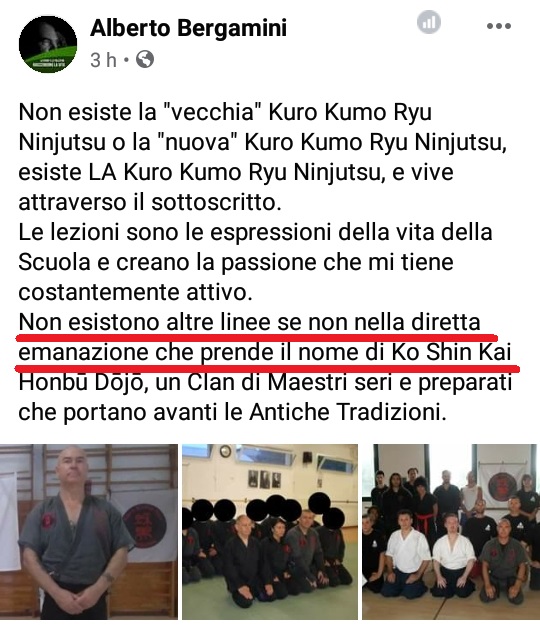The height and width of the screenshot is (625, 540).
Task: Click the globe public-privacy icon
Action: pyautogui.click(x=145, y=60)
